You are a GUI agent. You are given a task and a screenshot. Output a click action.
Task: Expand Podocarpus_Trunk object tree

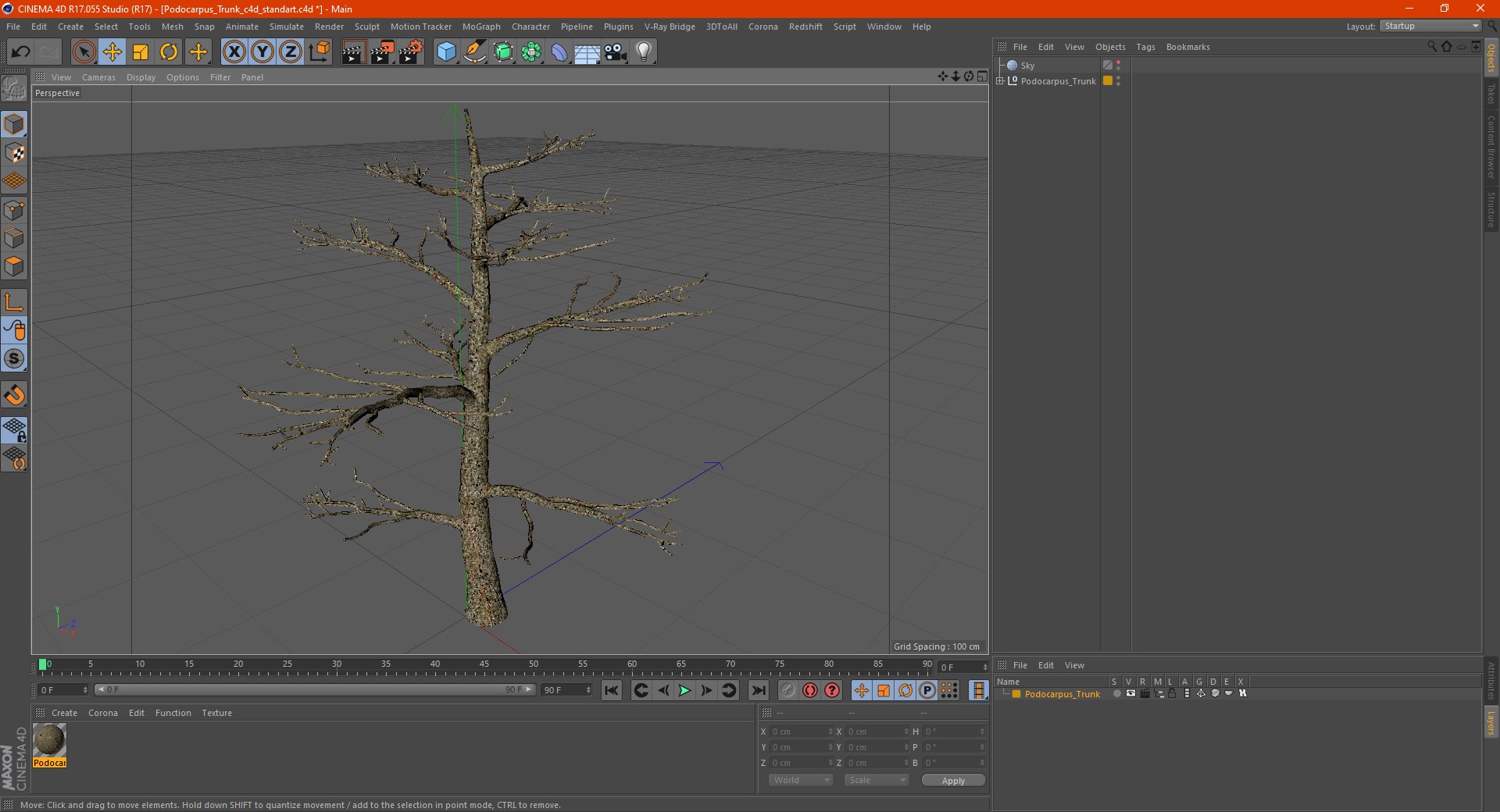[x=1000, y=80]
